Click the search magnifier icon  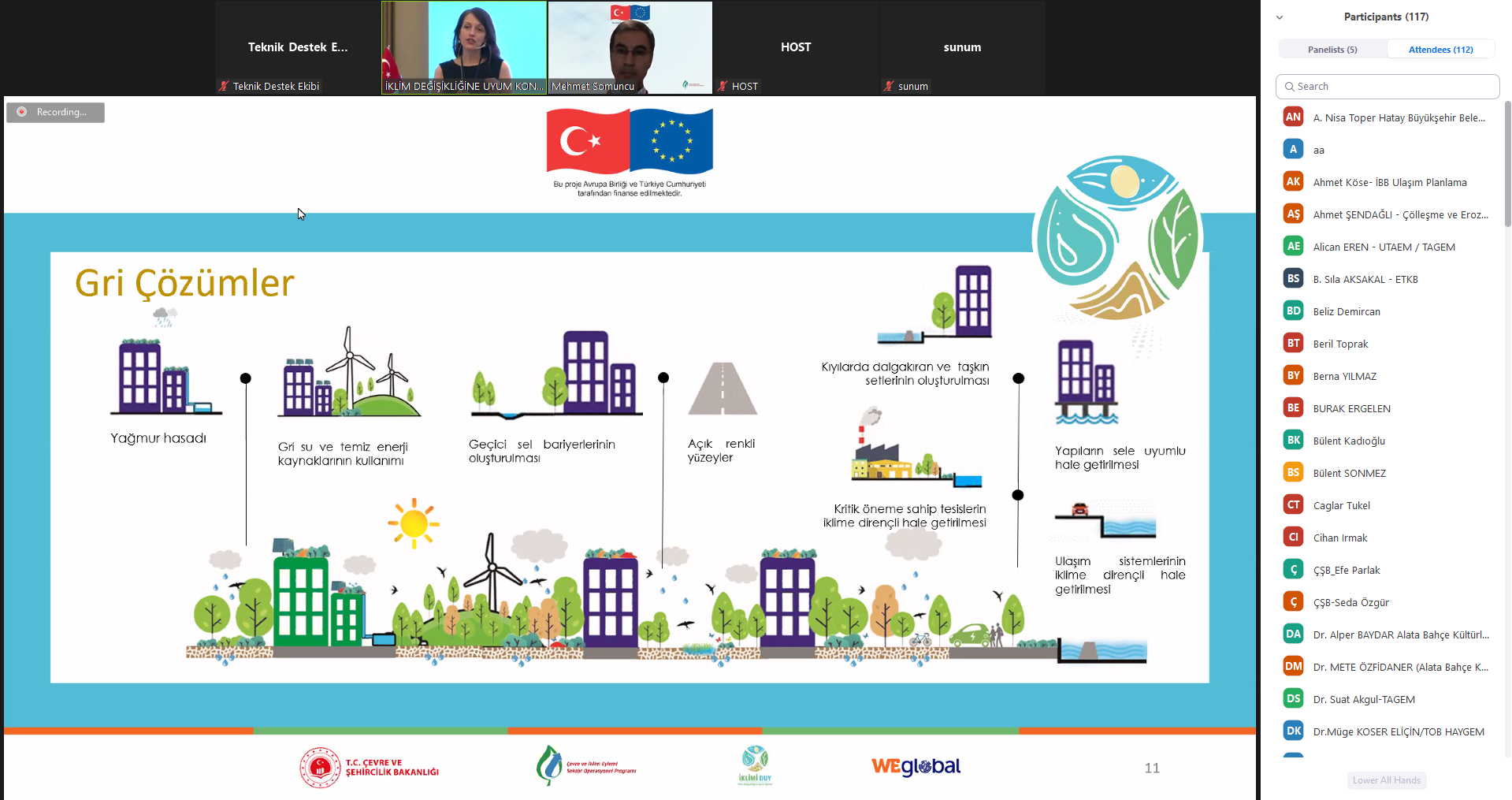click(1289, 87)
